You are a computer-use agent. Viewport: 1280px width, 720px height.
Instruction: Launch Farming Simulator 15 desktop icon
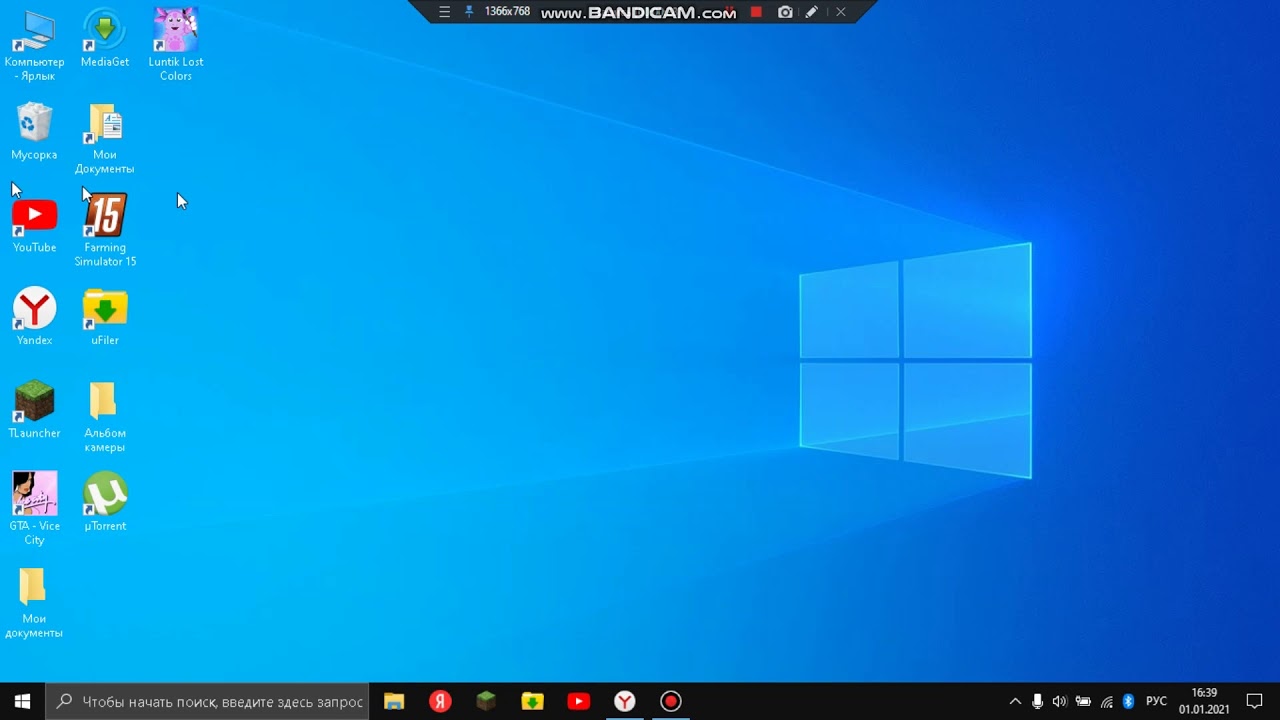pos(105,231)
